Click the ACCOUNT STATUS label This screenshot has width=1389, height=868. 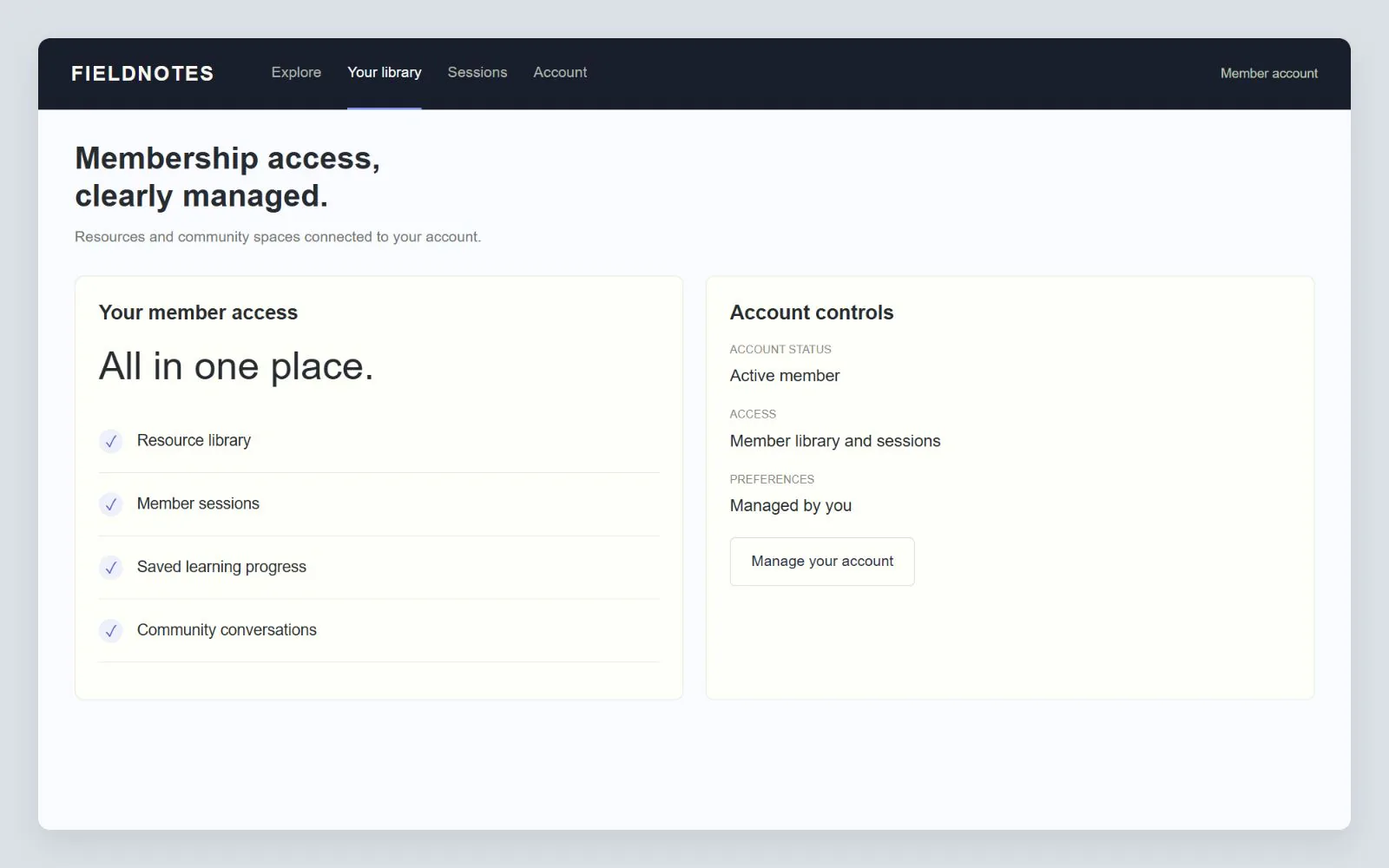point(780,349)
